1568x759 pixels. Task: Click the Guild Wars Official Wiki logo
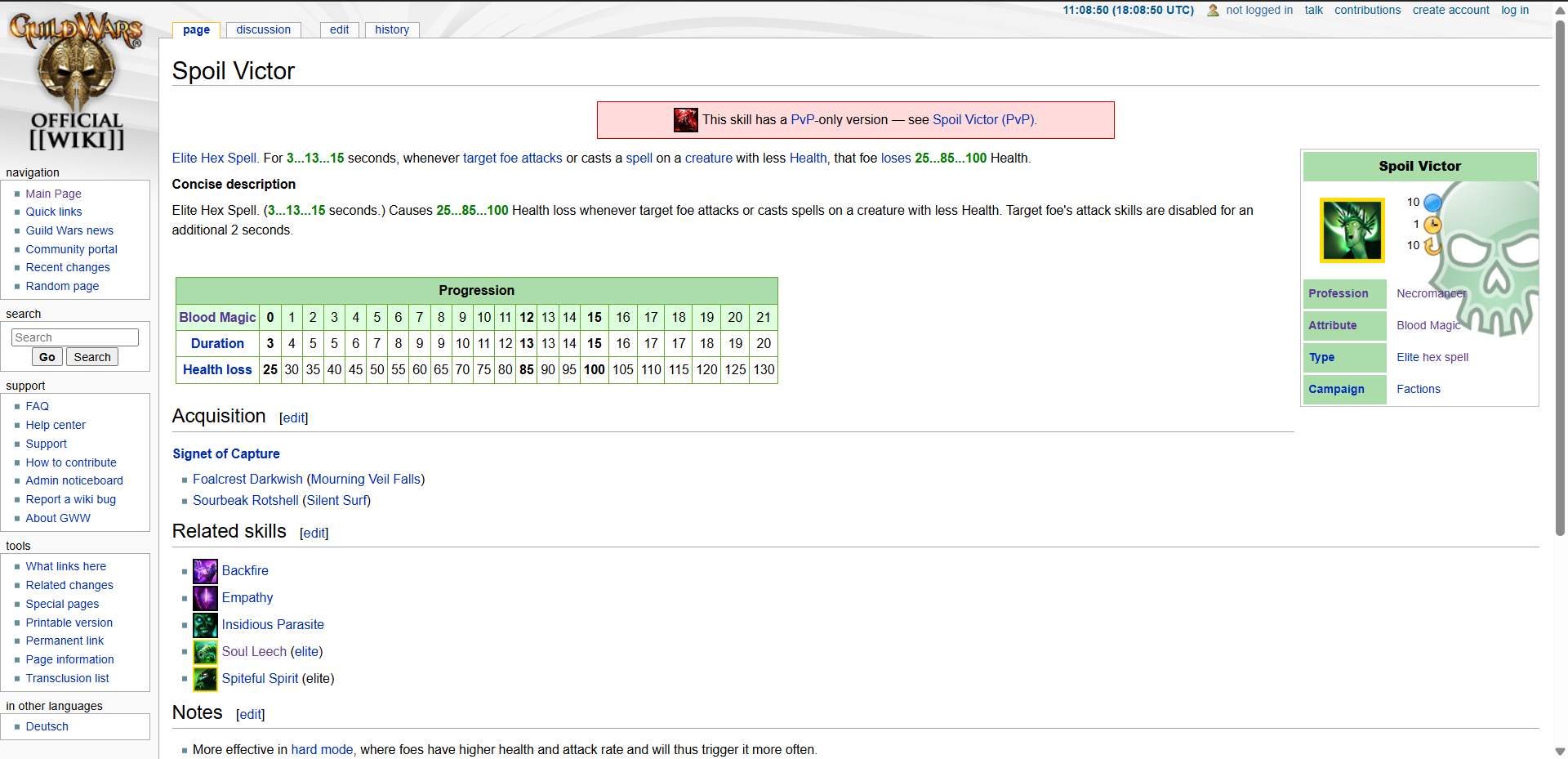click(x=77, y=80)
